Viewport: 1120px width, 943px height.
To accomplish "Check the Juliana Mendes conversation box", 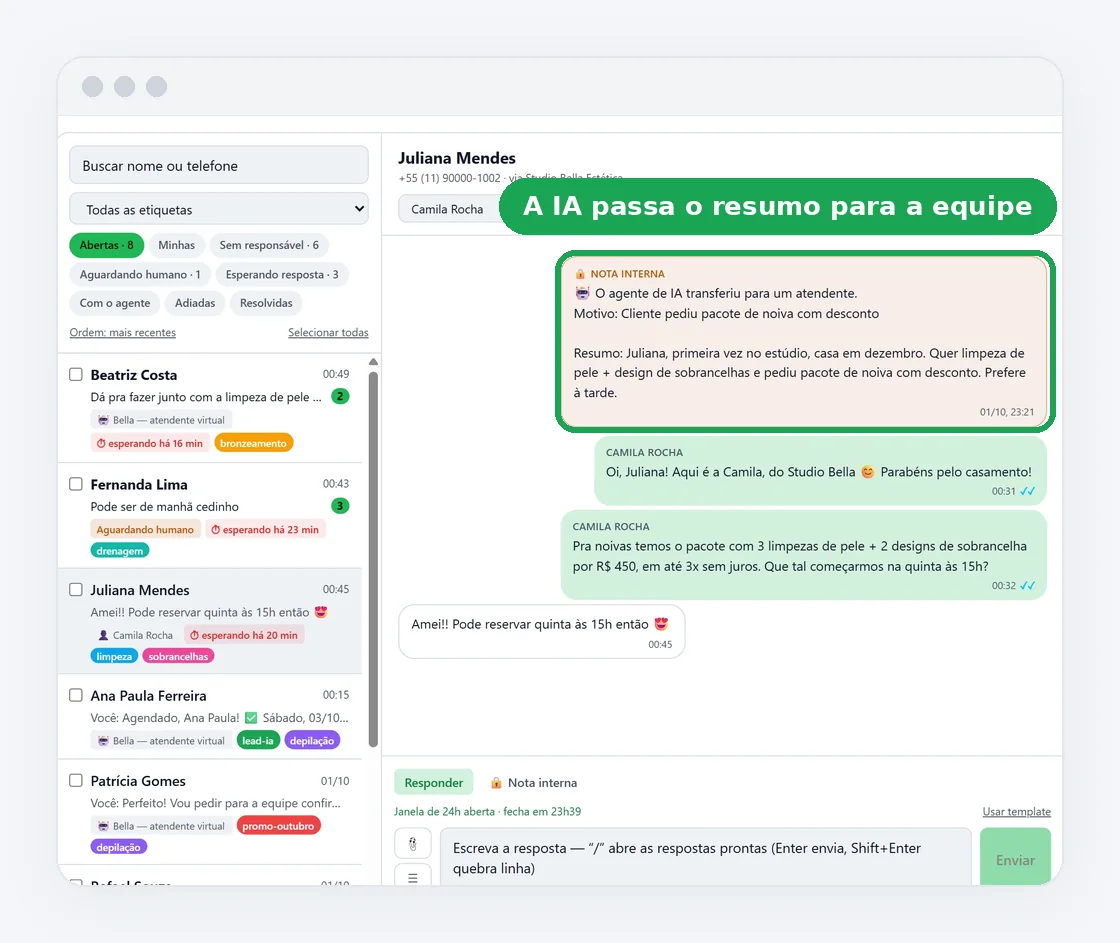I will (76, 589).
